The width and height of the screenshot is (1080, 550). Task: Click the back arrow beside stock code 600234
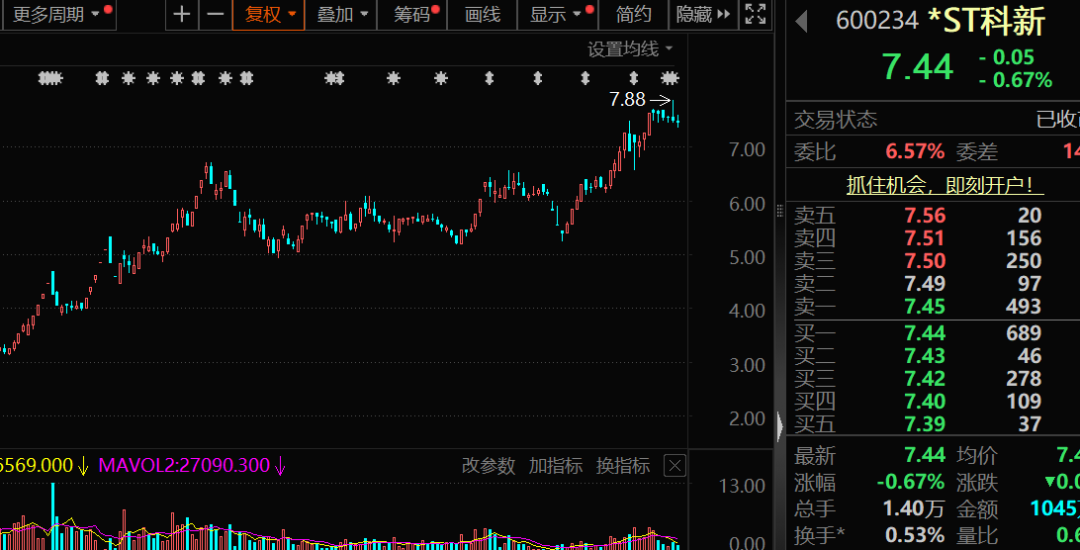(x=802, y=21)
